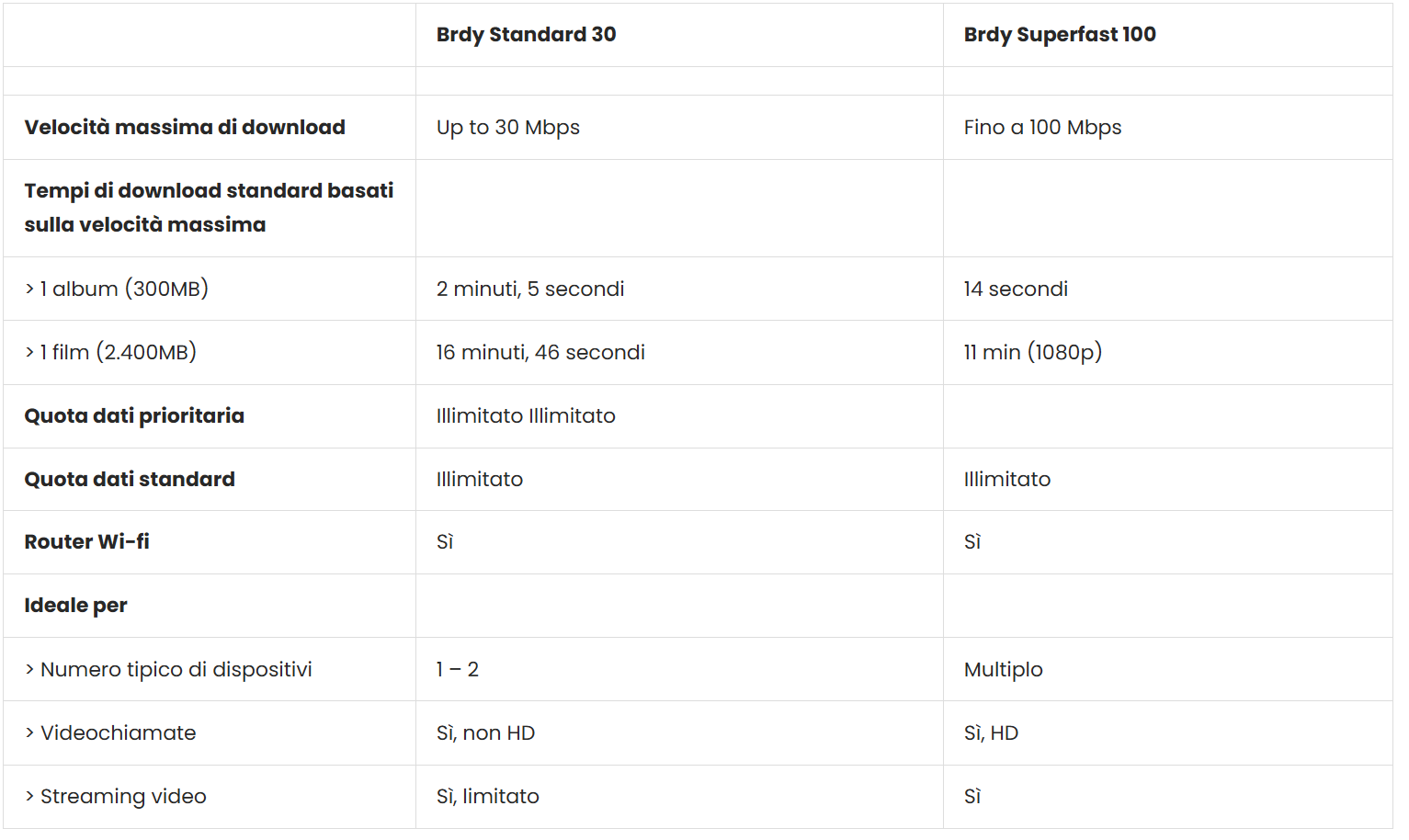Select the Brdy Standard 30 column header

pyautogui.click(x=526, y=35)
